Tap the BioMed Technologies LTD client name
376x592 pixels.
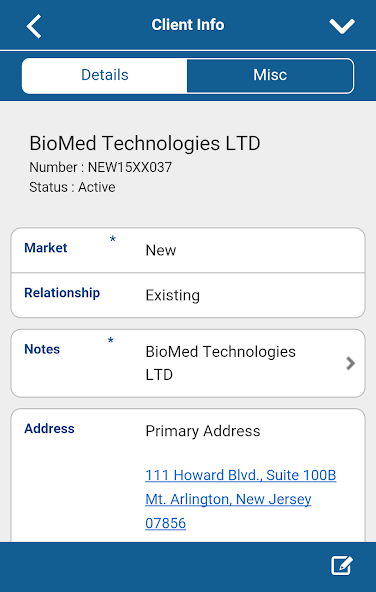[145, 143]
